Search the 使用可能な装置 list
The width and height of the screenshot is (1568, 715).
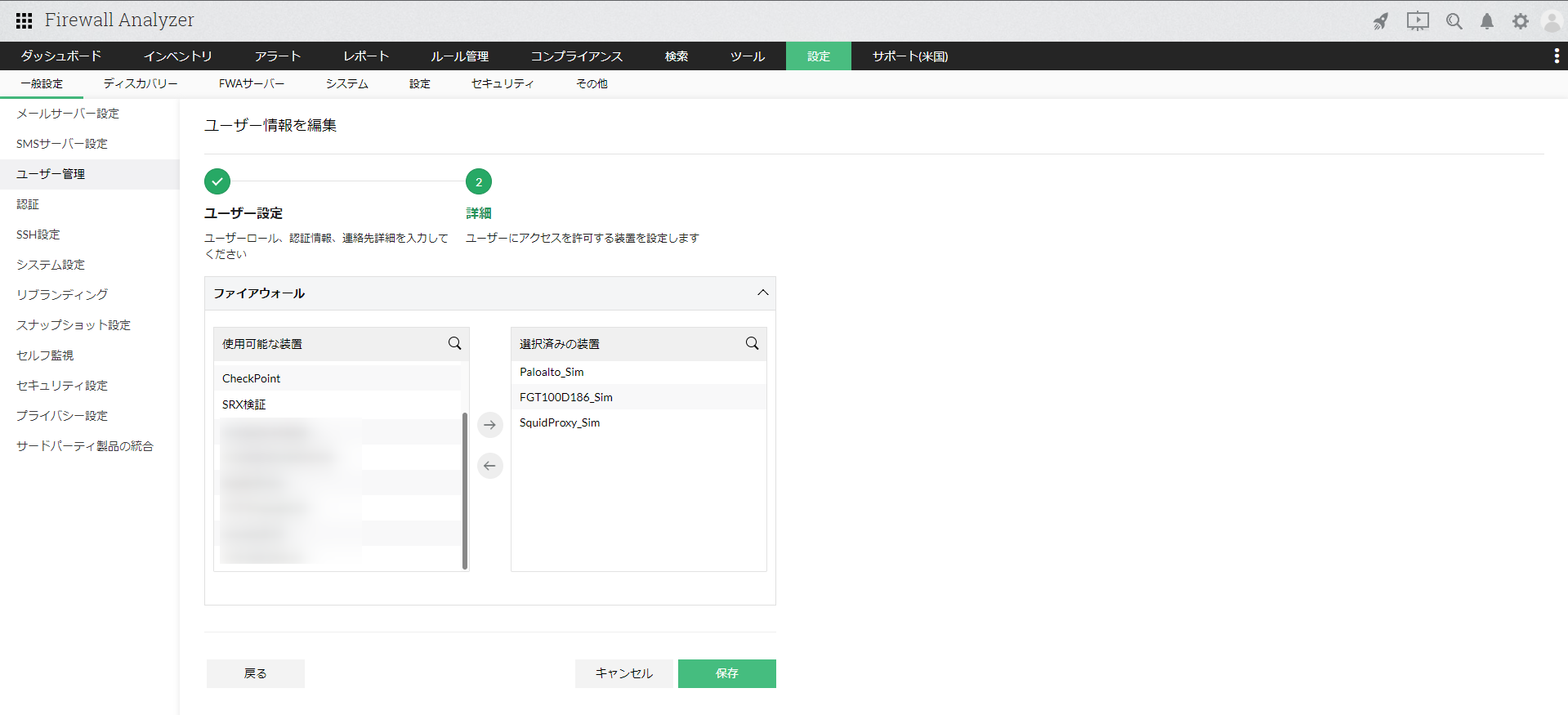pyautogui.click(x=455, y=344)
